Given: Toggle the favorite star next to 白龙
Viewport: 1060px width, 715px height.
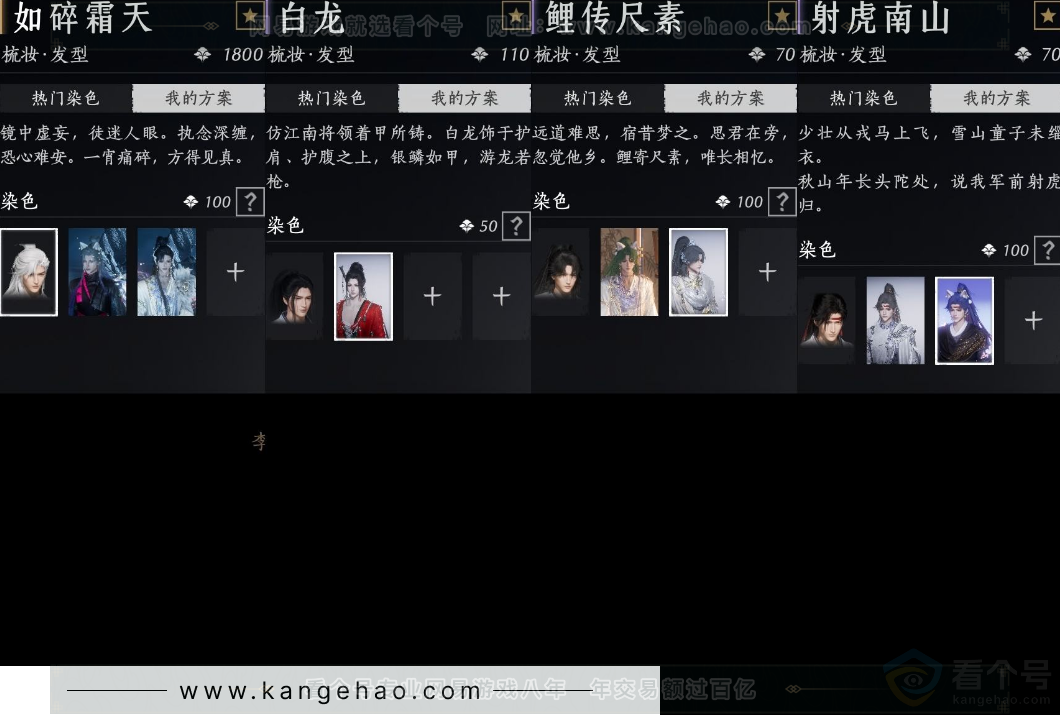Looking at the screenshot, I should [x=249, y=15].
